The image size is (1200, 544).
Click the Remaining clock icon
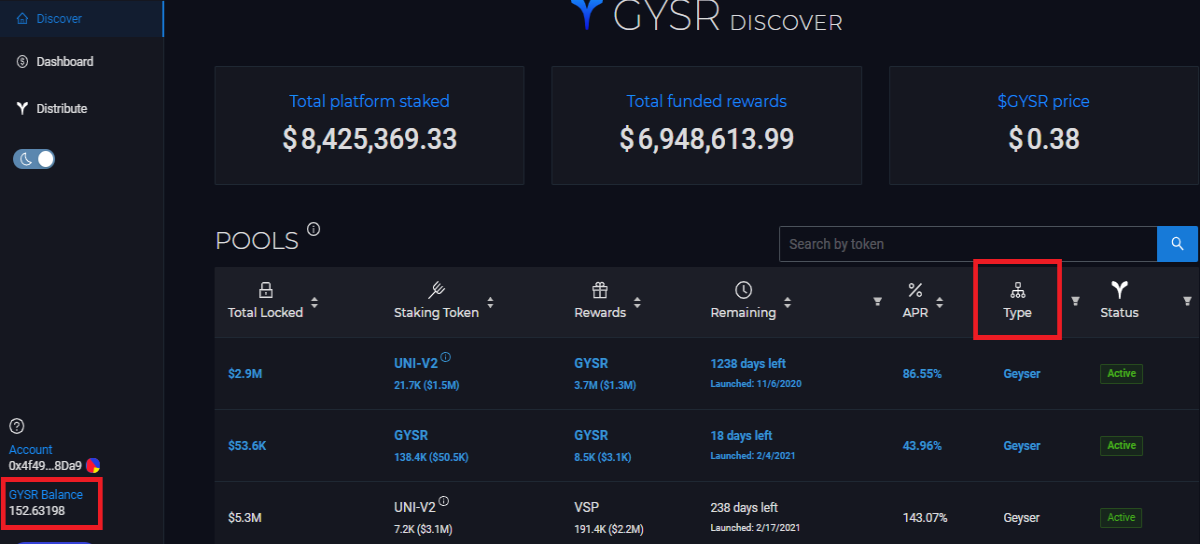pyautogui.click(x=743, y=290)
